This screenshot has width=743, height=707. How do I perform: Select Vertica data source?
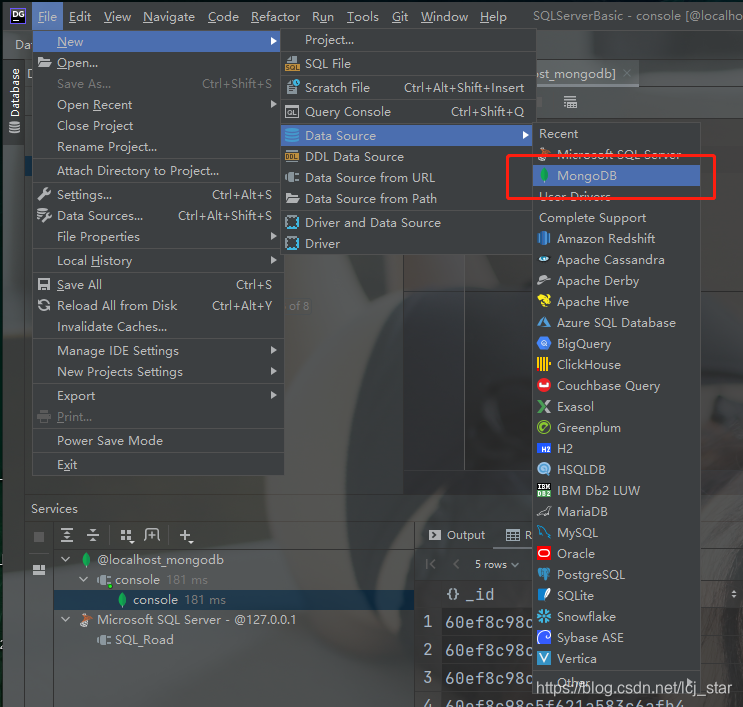click(x=616, y=659)
